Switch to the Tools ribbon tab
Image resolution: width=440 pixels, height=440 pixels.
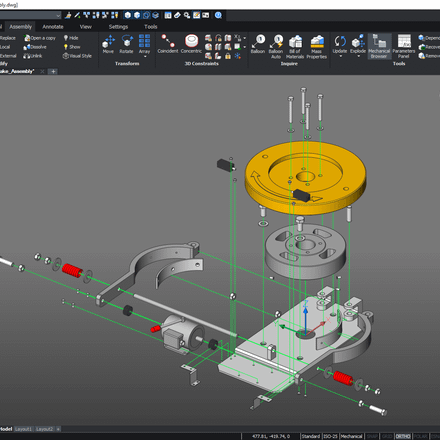[151, 27]
